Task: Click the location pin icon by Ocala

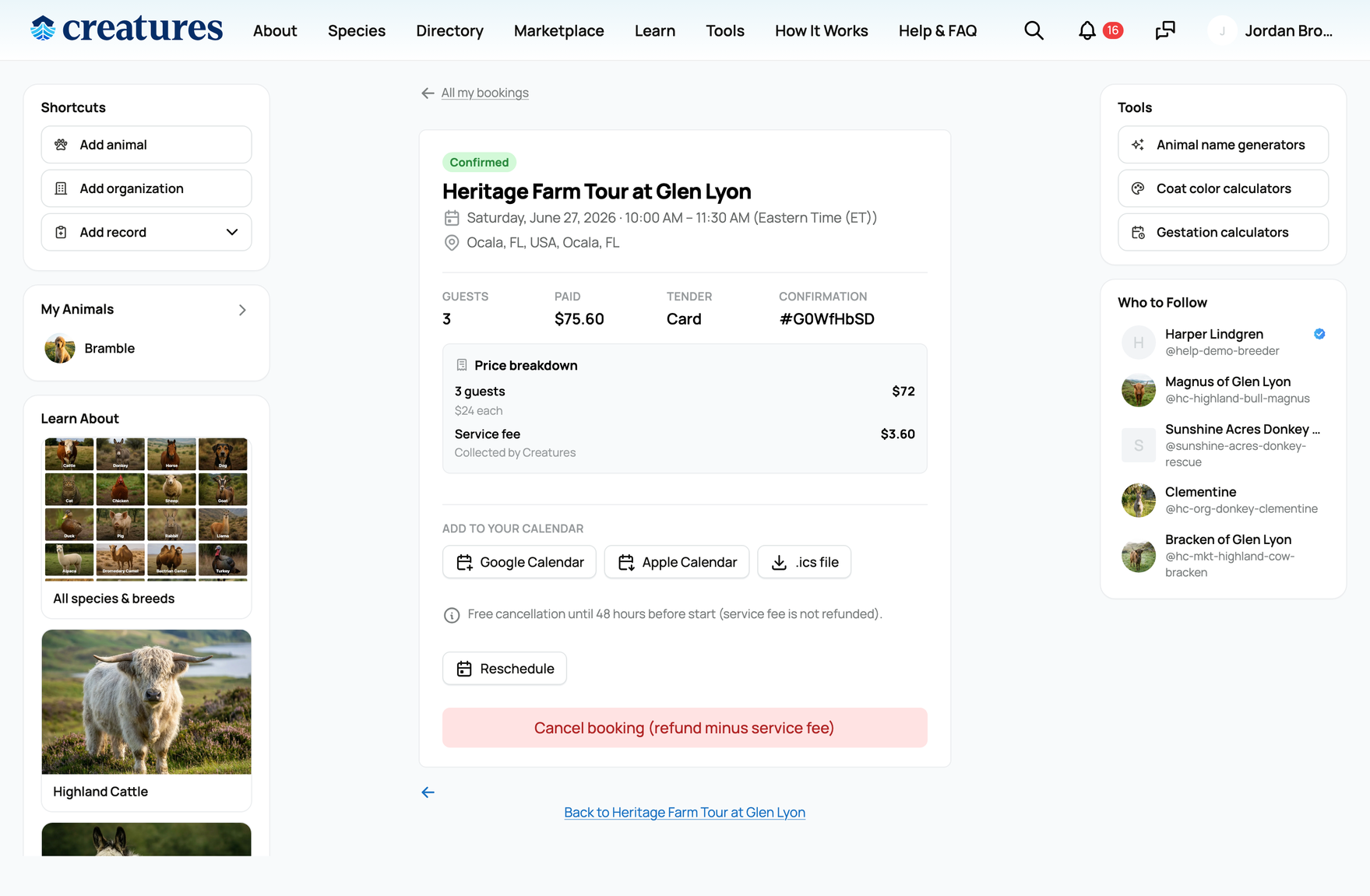Action: 452,243
